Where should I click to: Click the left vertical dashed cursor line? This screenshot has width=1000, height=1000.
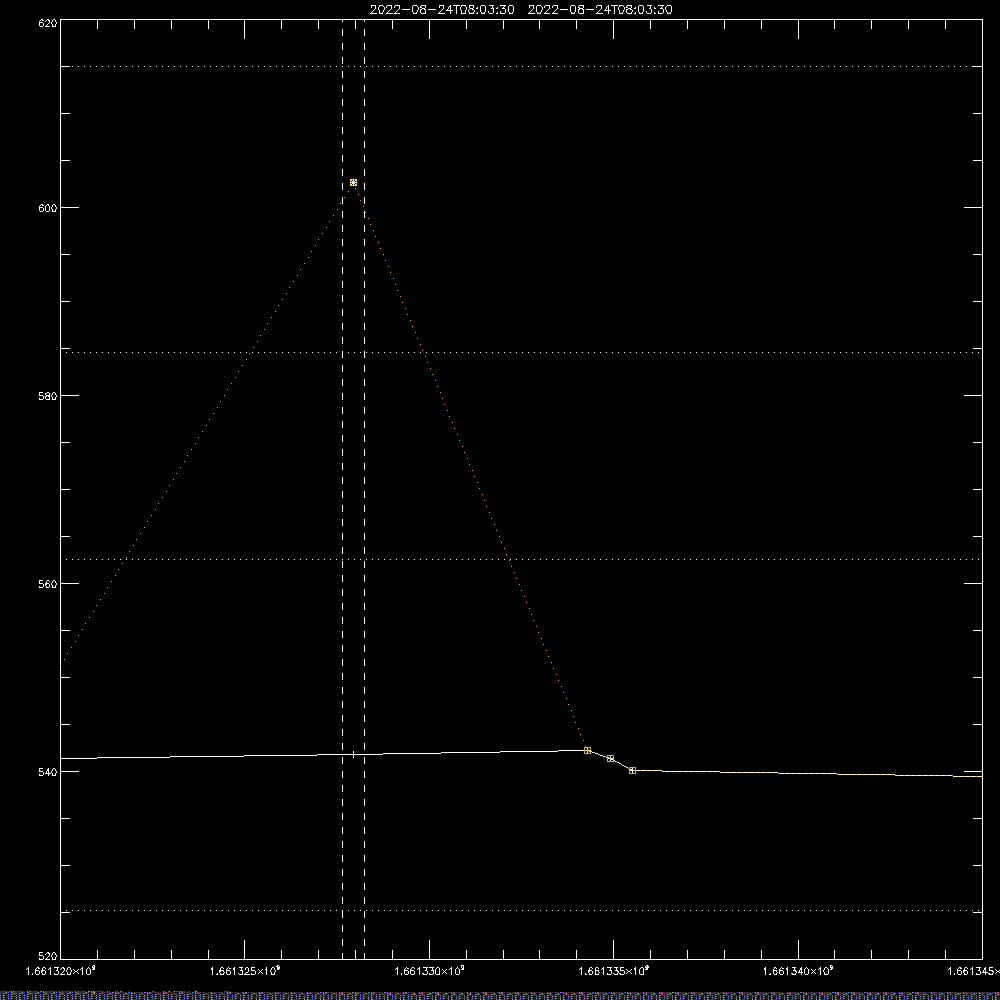pos(342,489)
